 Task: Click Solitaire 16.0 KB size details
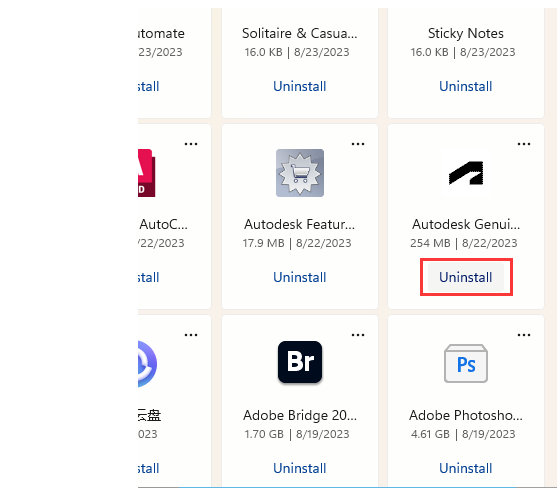tap(297, 52)
